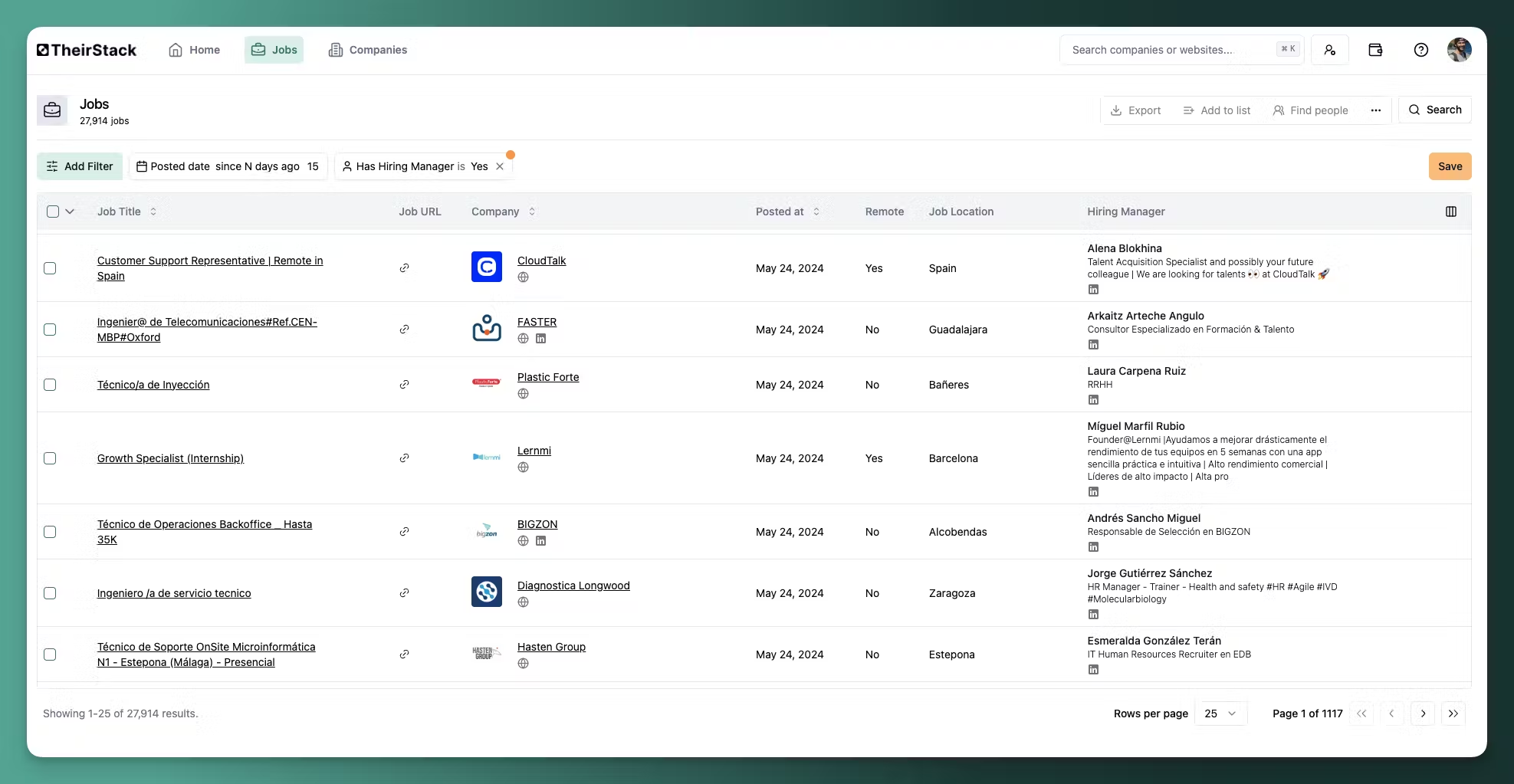Click the orange Save button
The image size is (1514, 784).
(1449, 166)
